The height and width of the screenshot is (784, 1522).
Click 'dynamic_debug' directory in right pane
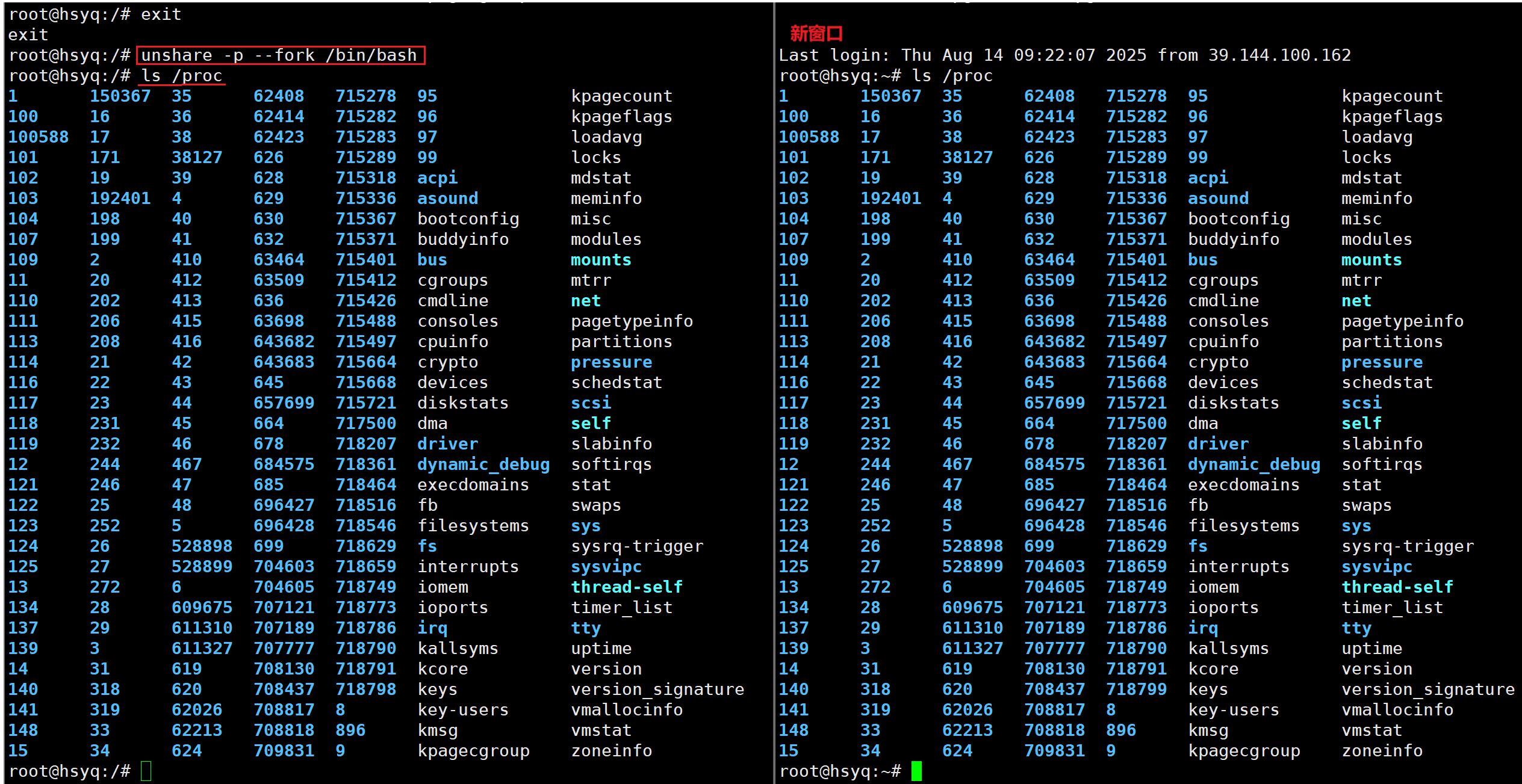click(1253, 464)
